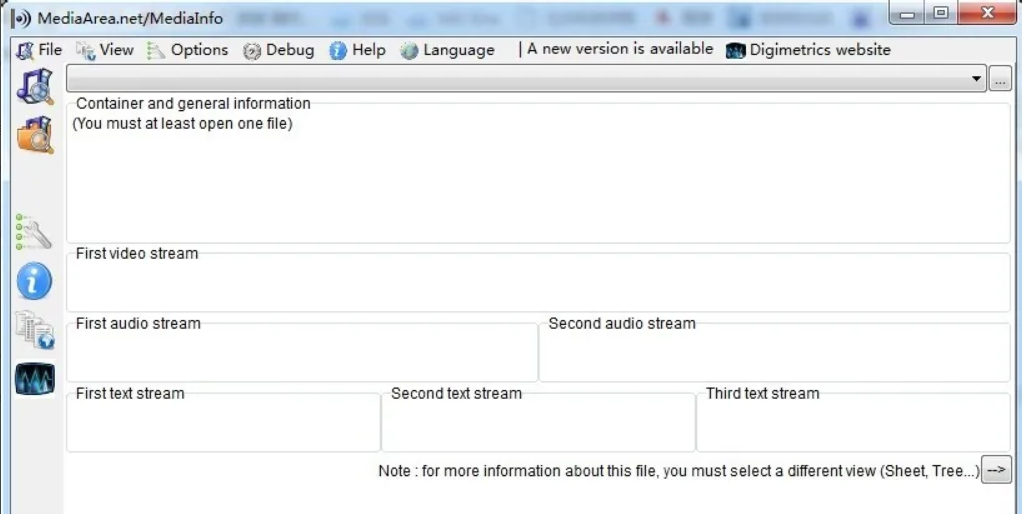Open the File menu
The image size is (1022, 514).
click(x=39, y=50)
